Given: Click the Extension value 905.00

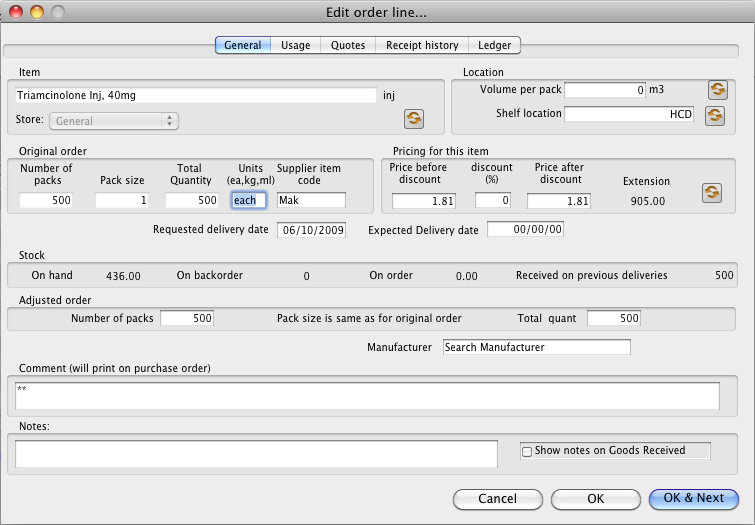Looking at the screenshot, I should (x=648, y=201).
